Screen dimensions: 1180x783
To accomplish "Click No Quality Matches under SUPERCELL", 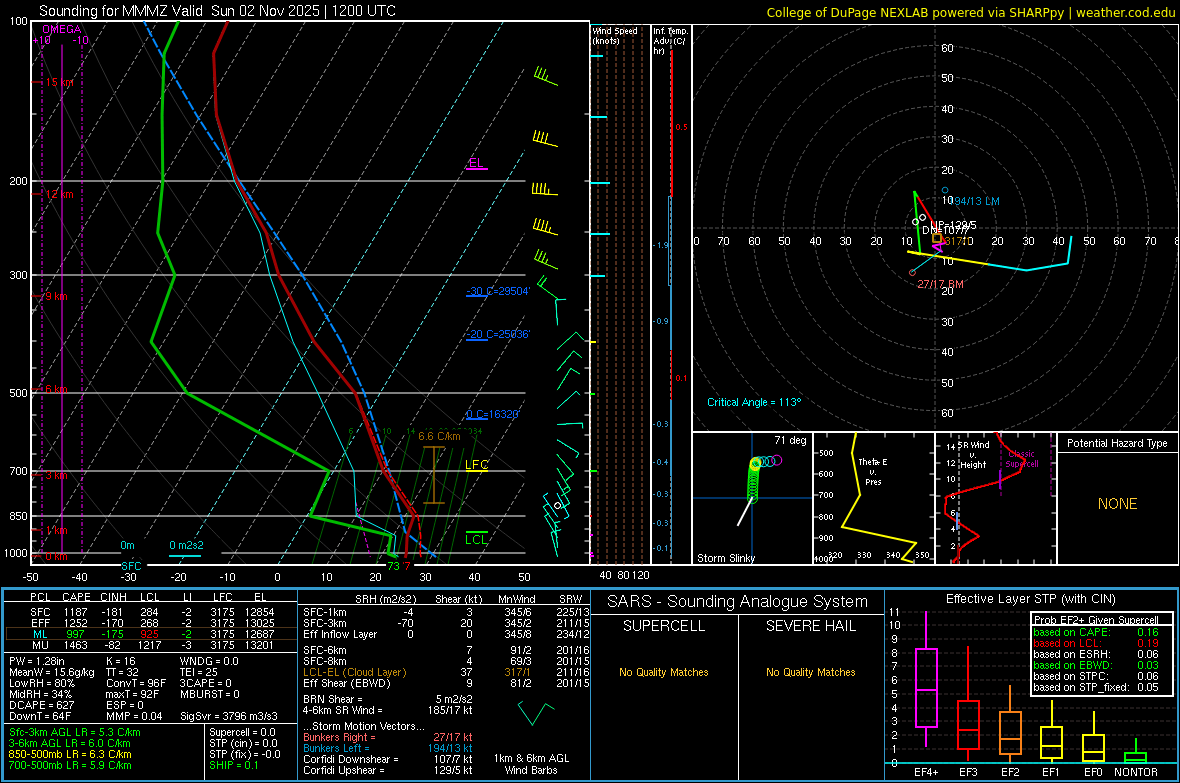I will coord(664,672).
